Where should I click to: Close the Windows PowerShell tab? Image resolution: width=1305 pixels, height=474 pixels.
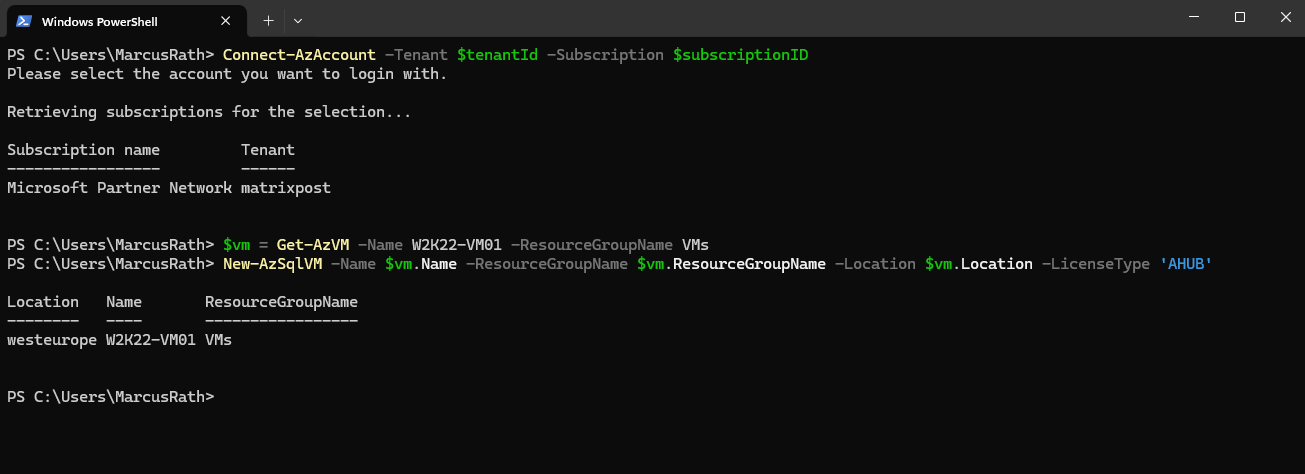pos(232,20)
